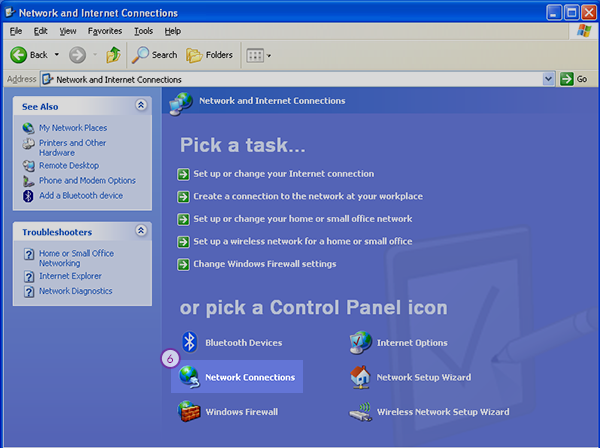Open Network Diagnostics troubleshooter link

(x=75, y=291)
